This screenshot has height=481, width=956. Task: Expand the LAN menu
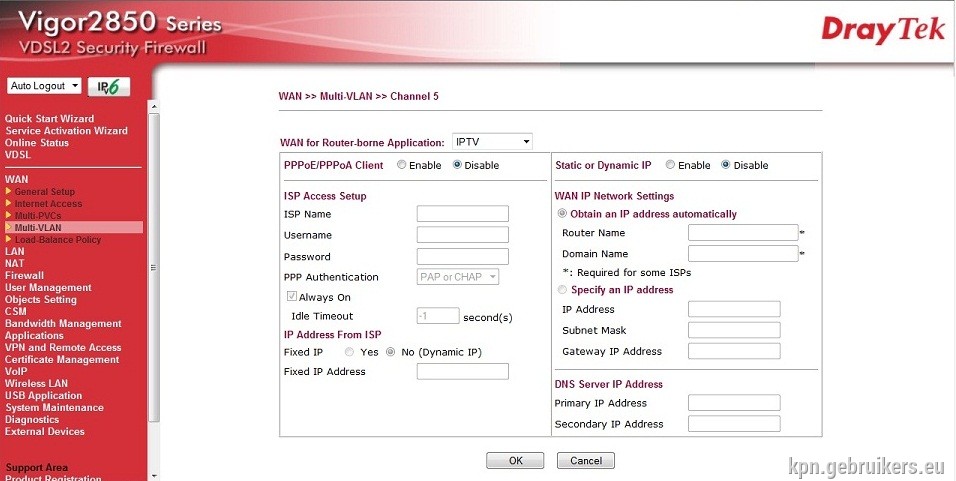tap(15, 251)
